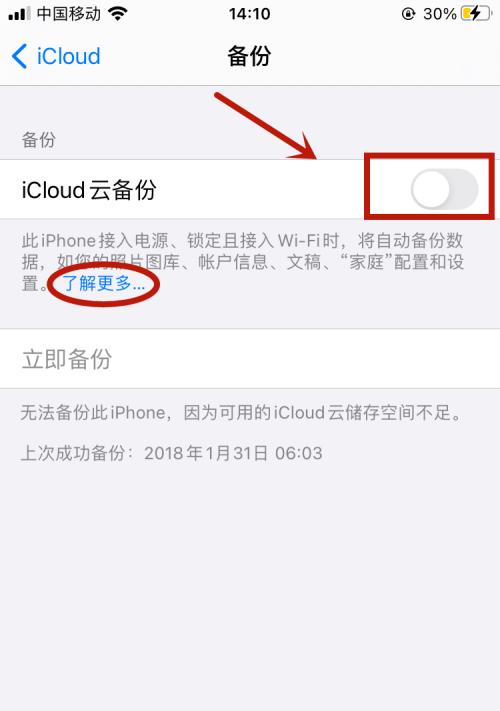Tap the cellular signal bars icon

click(x=19, y=14)
